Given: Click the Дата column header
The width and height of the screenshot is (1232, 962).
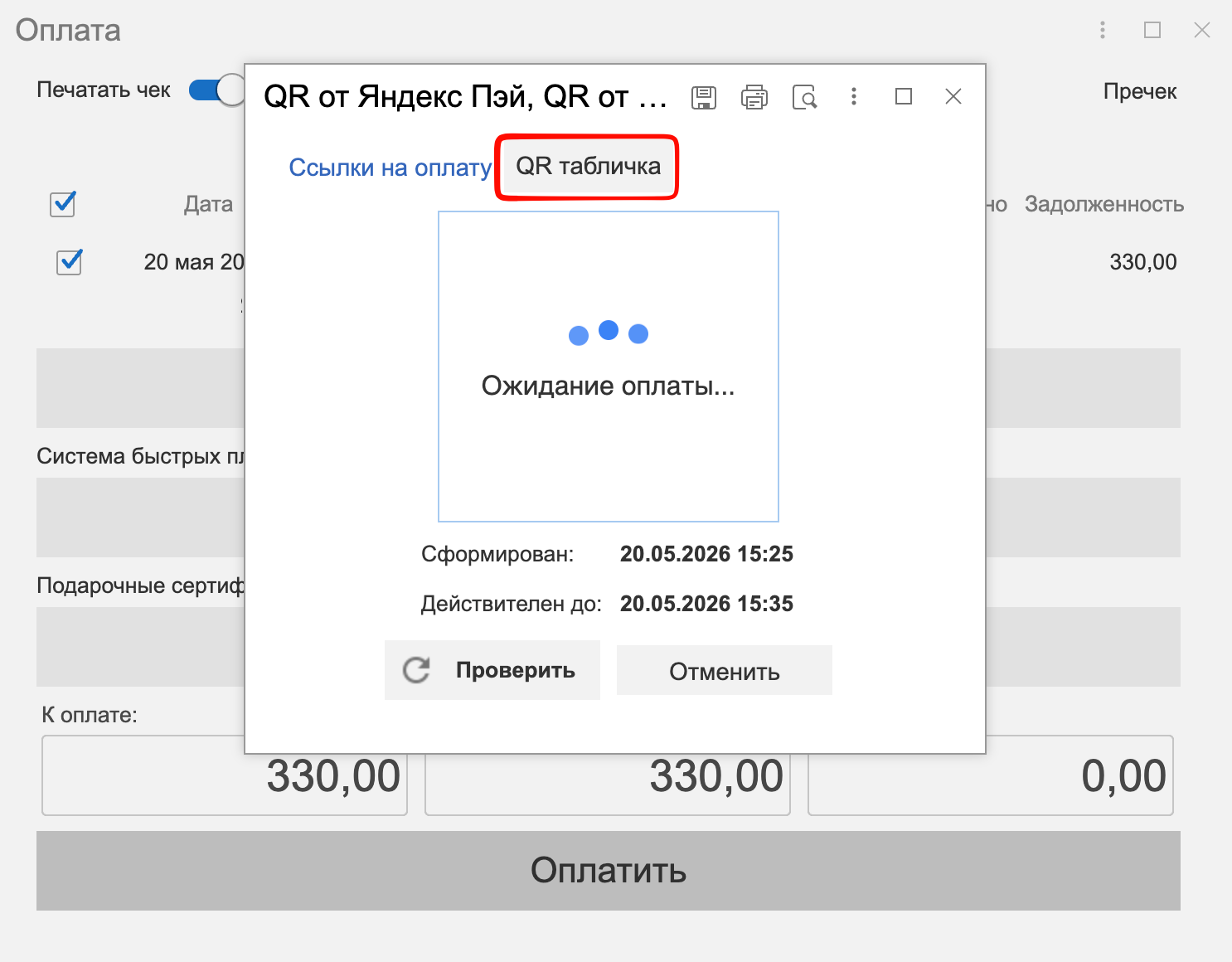Looking at the screenshot, I should point(208,204).
